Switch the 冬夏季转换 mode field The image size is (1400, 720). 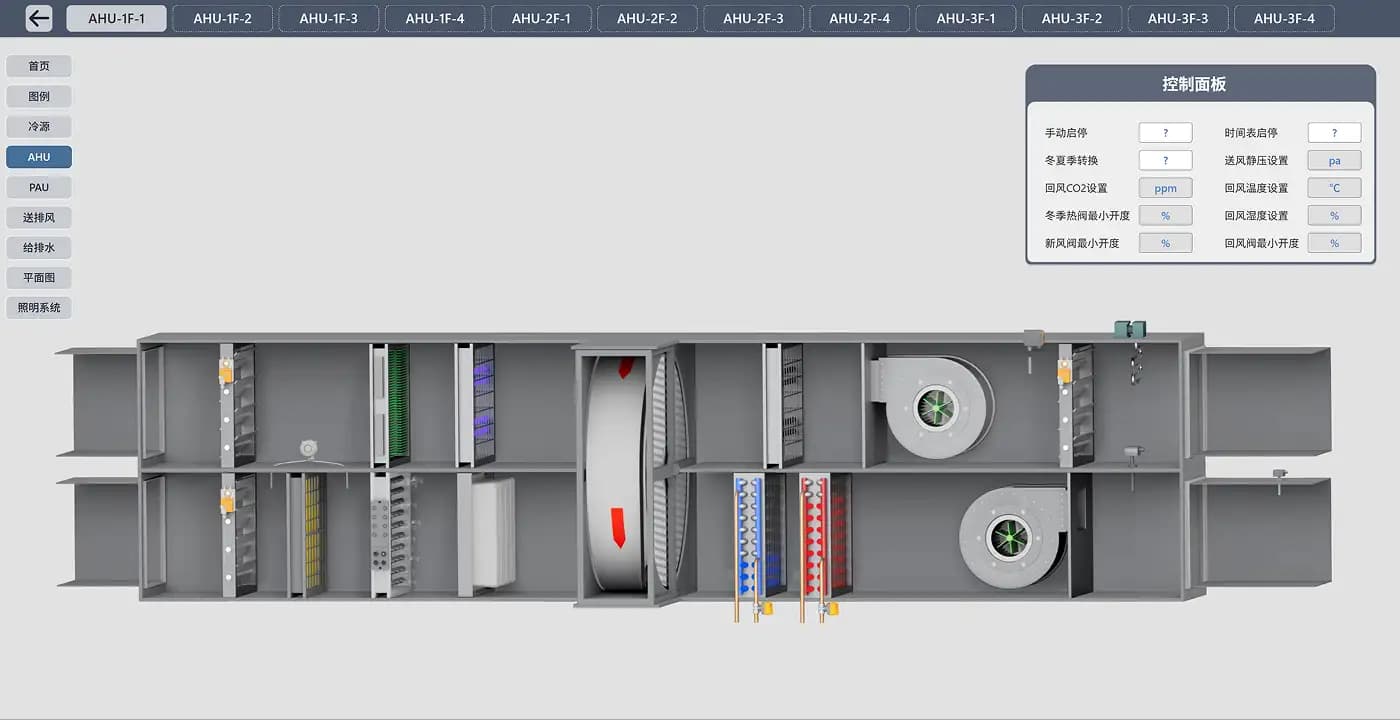point(1166,160)
